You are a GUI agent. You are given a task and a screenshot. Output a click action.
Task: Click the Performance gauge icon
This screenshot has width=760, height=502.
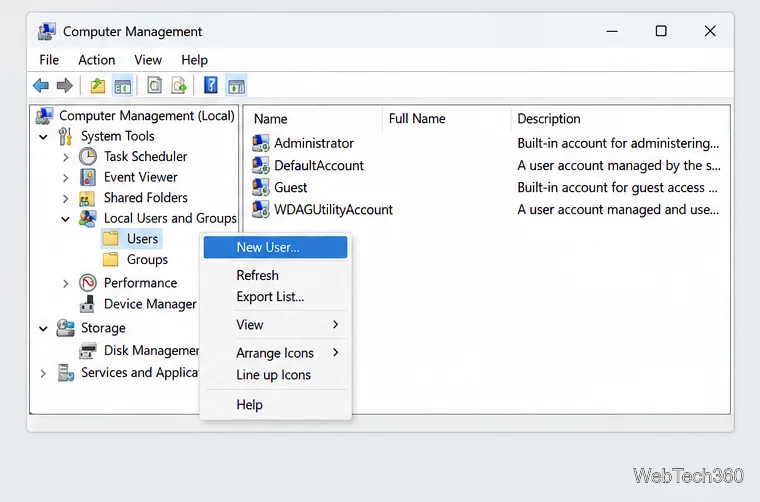[88, 282]
